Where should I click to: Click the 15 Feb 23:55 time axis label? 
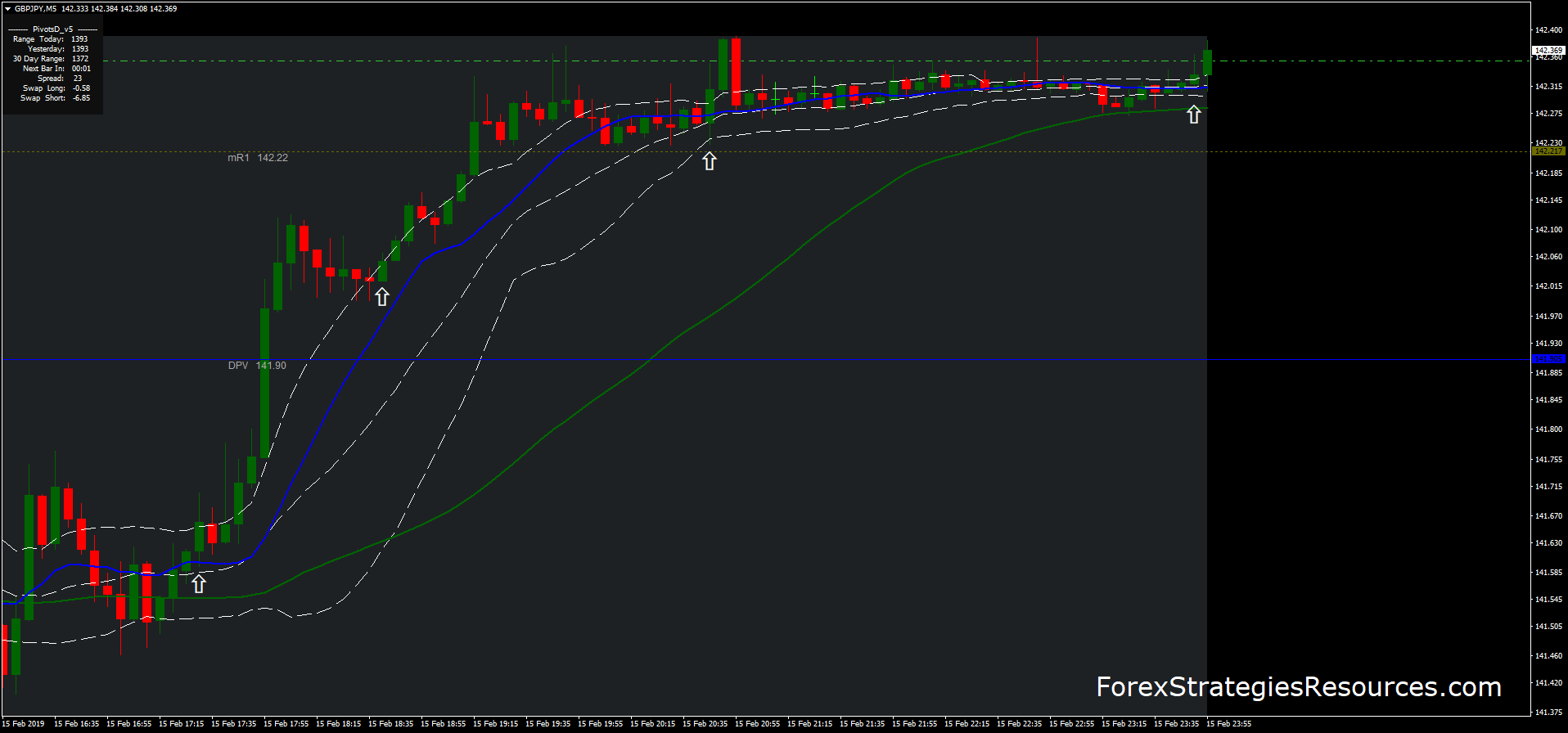(1228, 724)
